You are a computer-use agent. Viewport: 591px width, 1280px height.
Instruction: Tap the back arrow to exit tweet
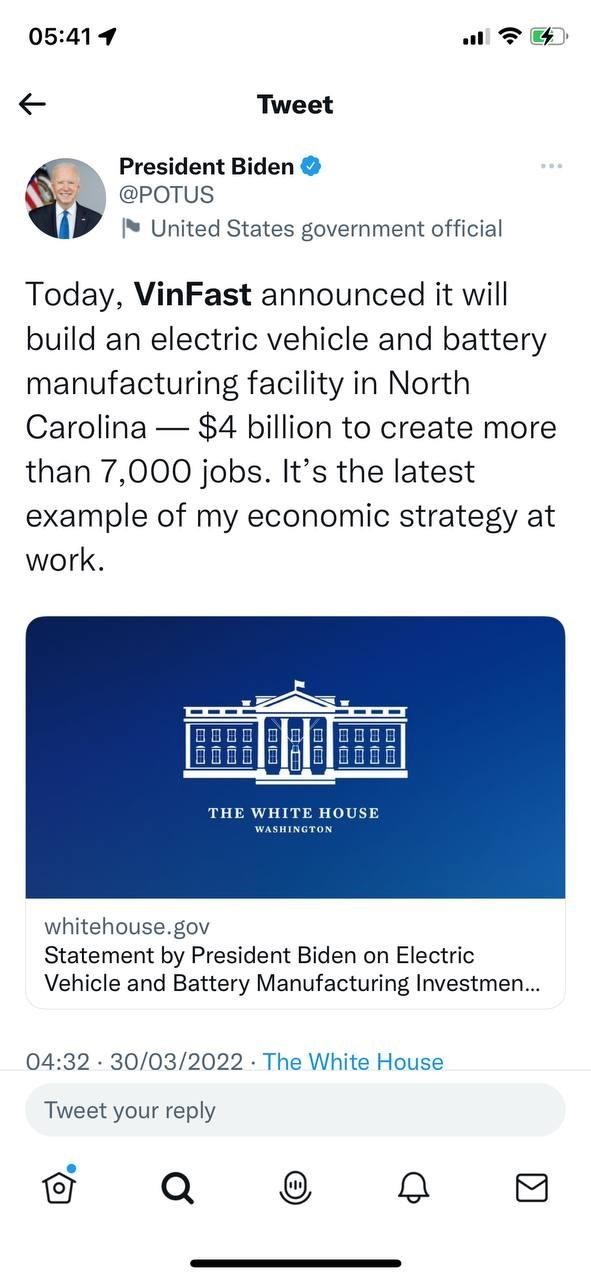[33, 103]
